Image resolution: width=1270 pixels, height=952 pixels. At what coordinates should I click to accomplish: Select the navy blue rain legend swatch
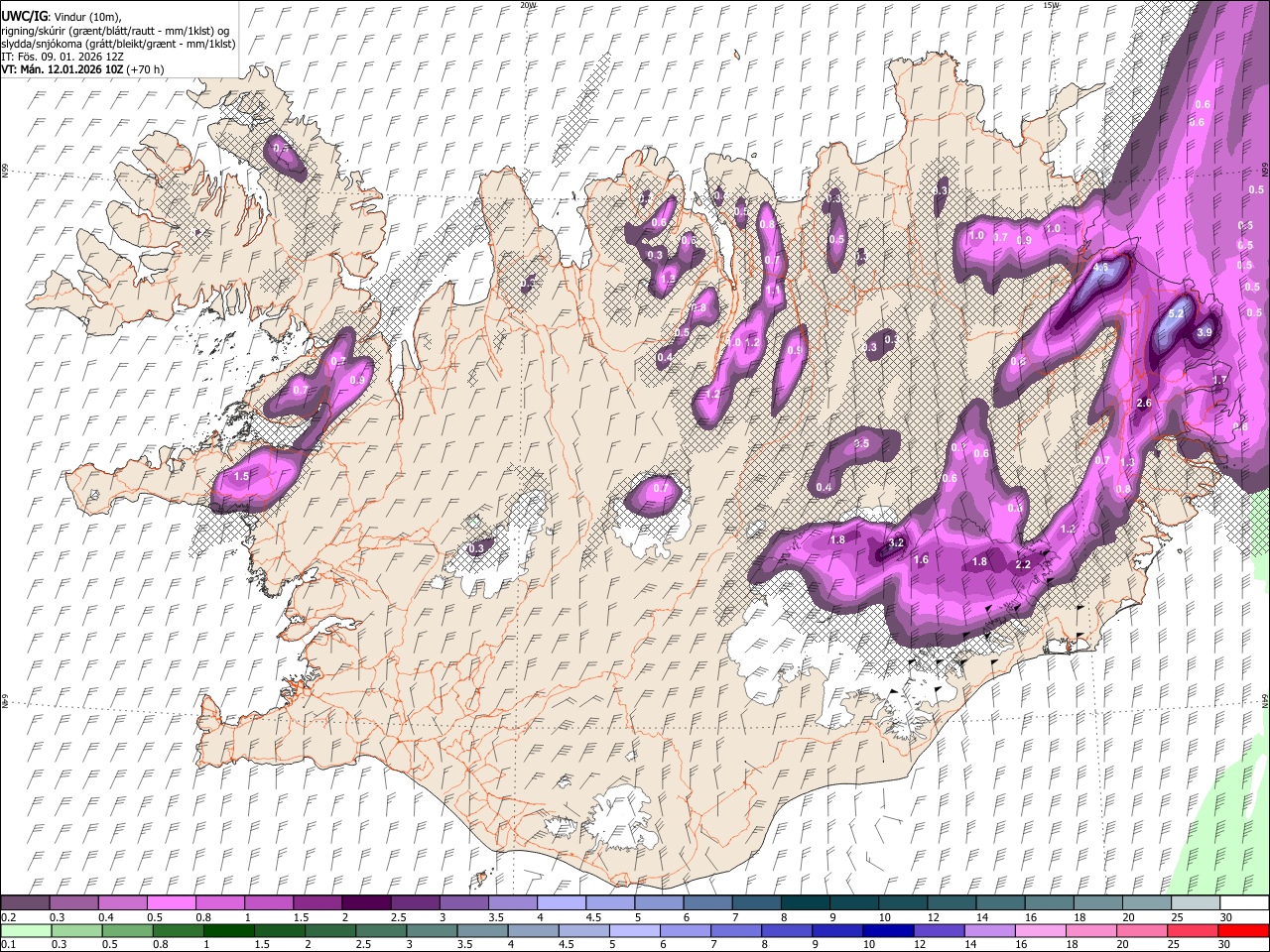point(888,930)
